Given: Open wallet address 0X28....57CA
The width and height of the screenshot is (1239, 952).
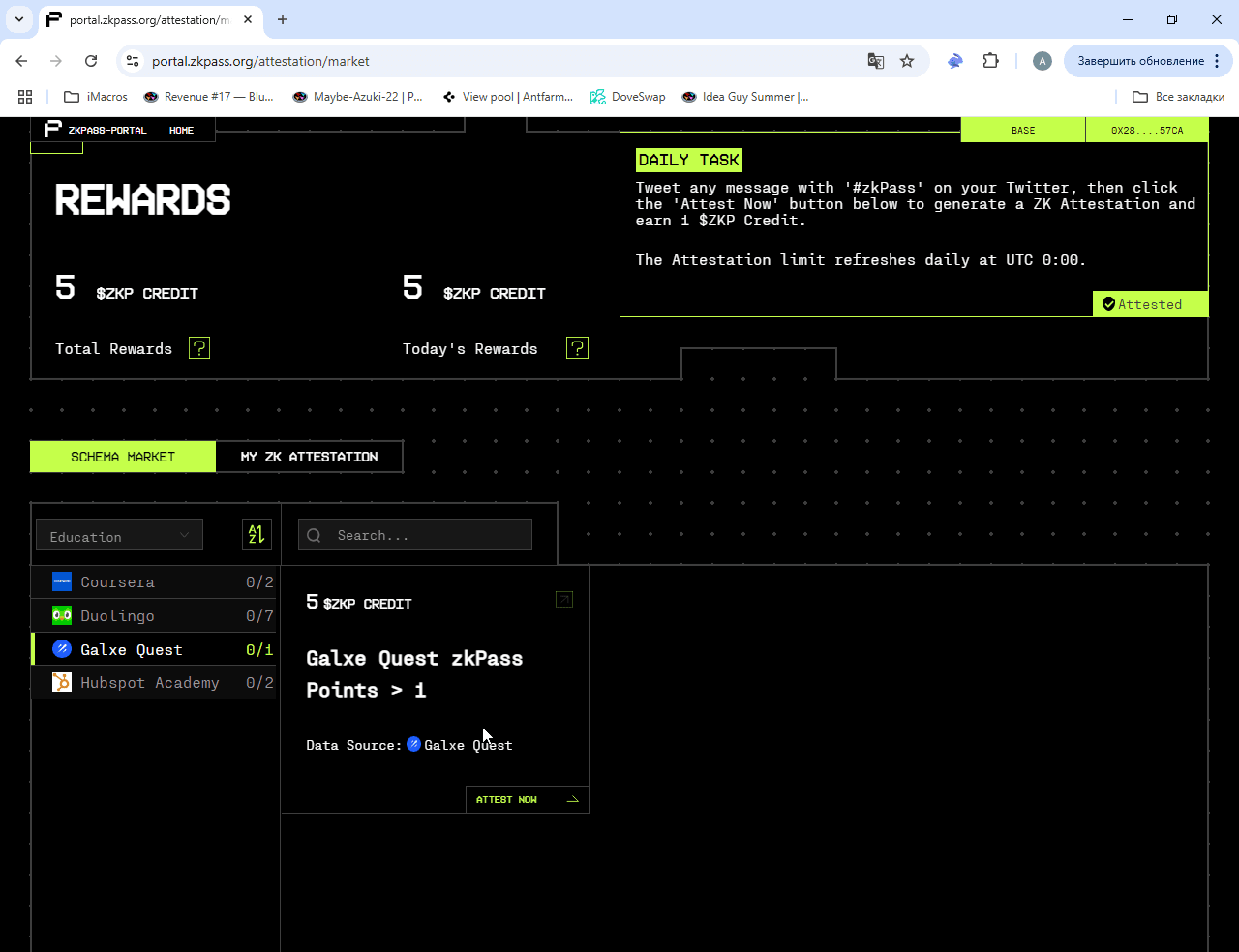Looking at the screenshot, I should 1147,130.
